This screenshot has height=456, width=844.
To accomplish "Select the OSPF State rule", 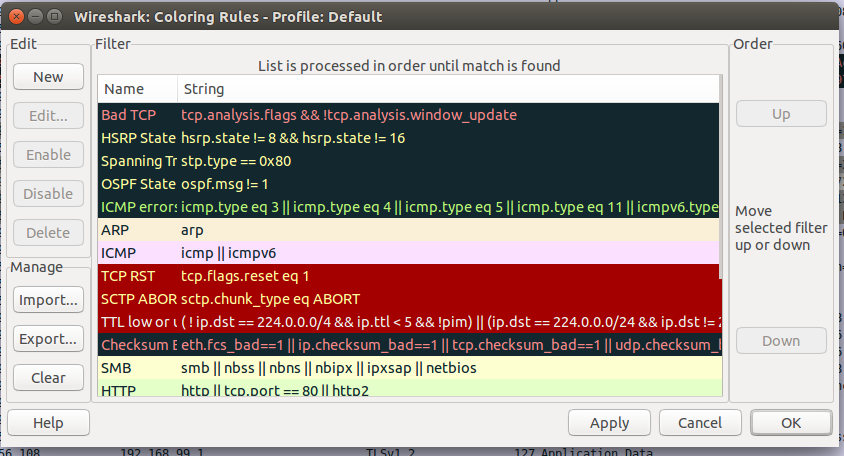I will coord(409,184).
